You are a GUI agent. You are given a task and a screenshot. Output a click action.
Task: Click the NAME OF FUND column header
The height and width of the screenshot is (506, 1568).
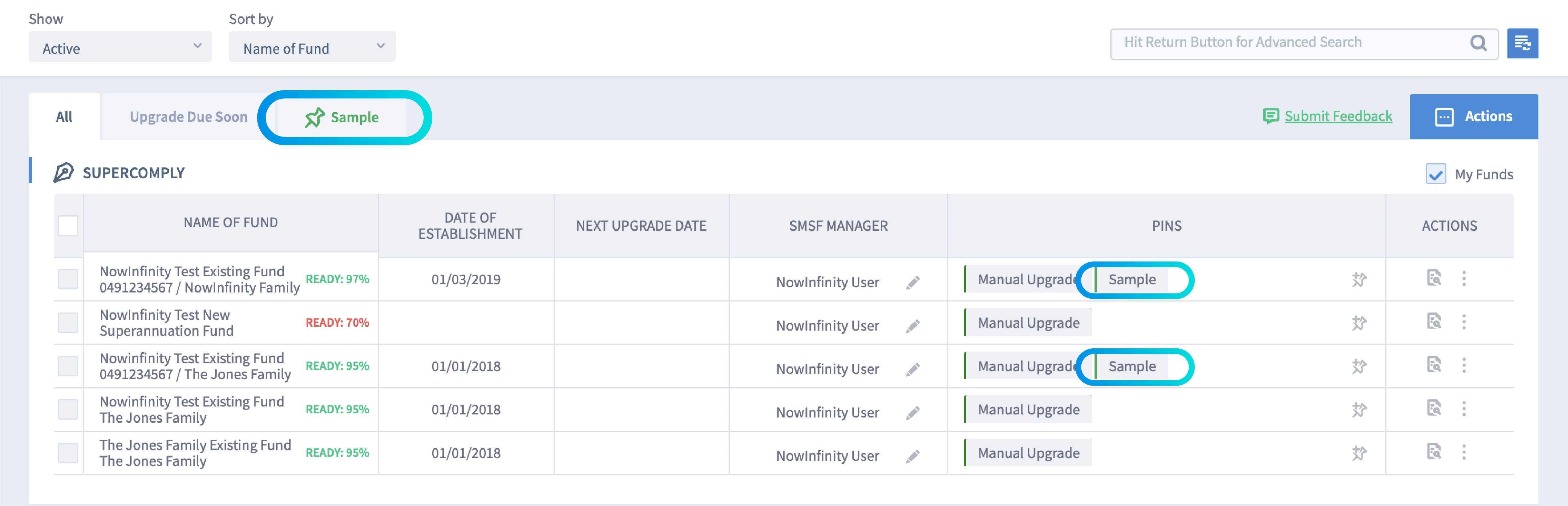(x=231, y=223)
